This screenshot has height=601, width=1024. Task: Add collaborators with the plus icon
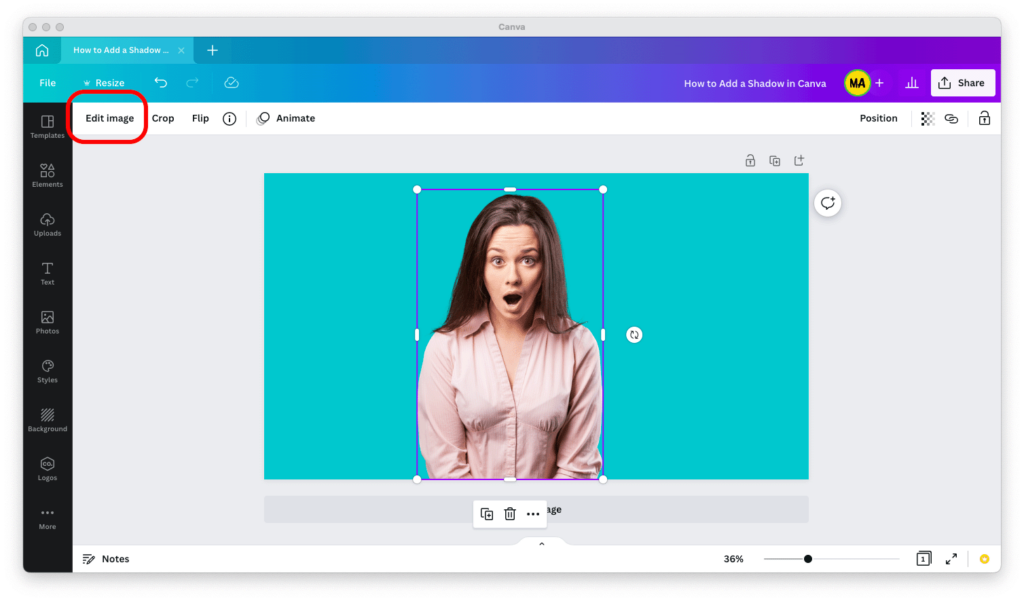click(x=880, y=83)
